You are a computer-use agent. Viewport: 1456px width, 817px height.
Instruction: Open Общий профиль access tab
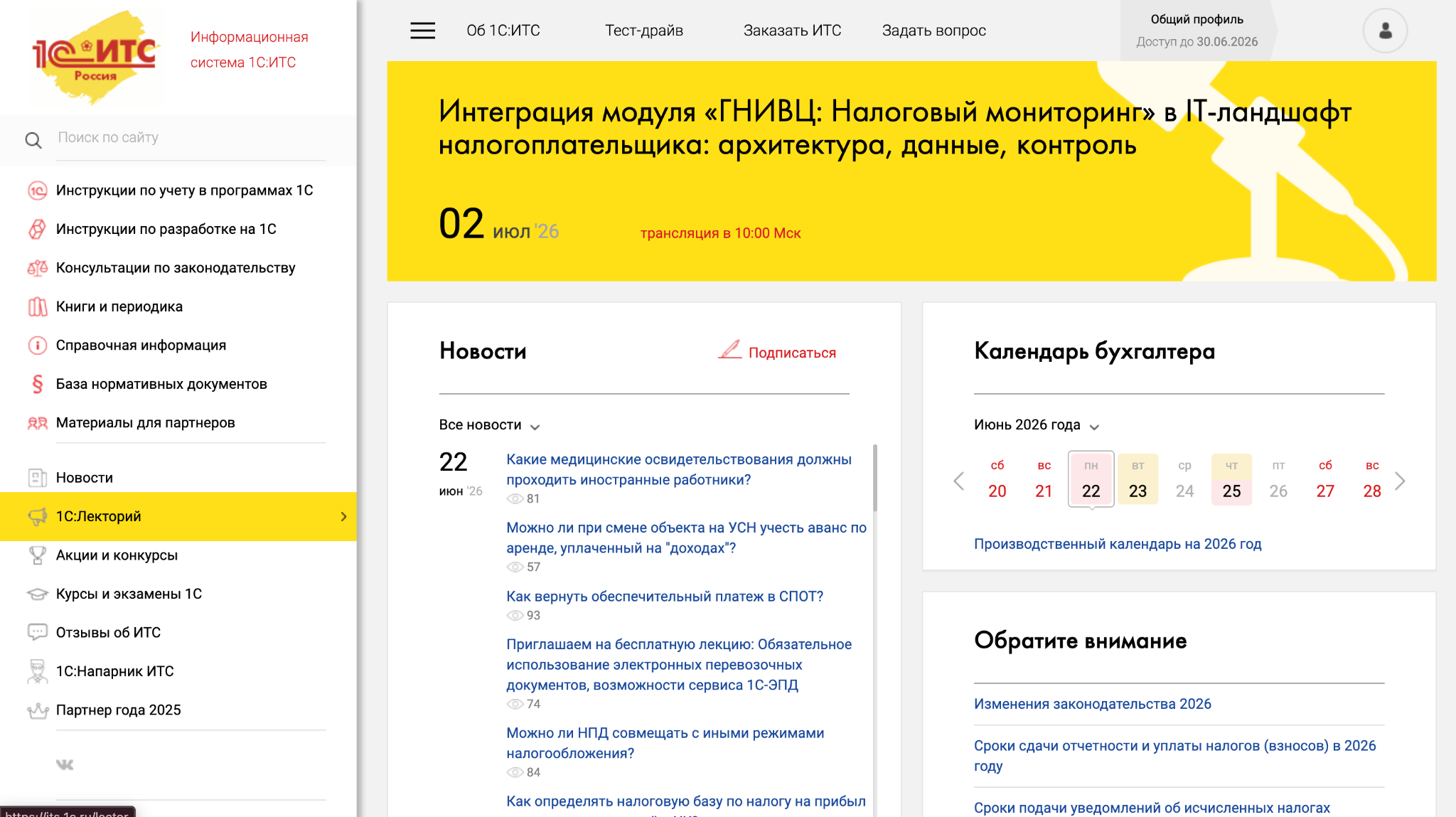(1197, 31)
